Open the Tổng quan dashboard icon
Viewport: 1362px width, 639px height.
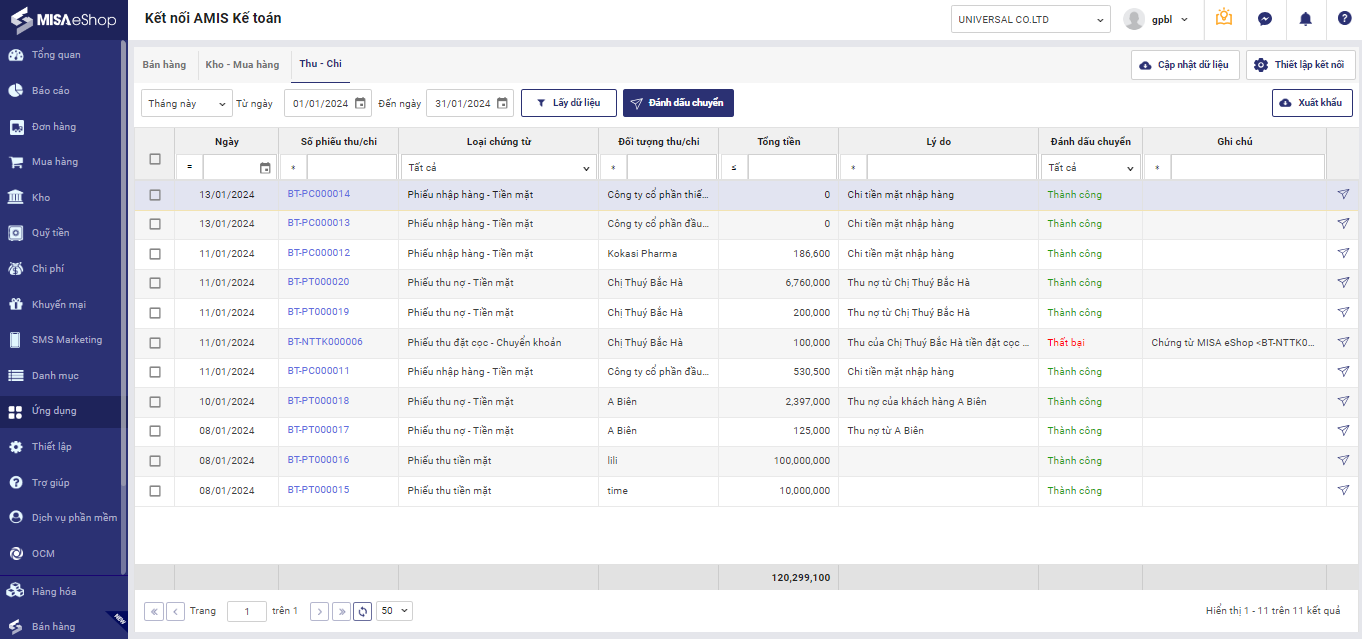(16, 55)
